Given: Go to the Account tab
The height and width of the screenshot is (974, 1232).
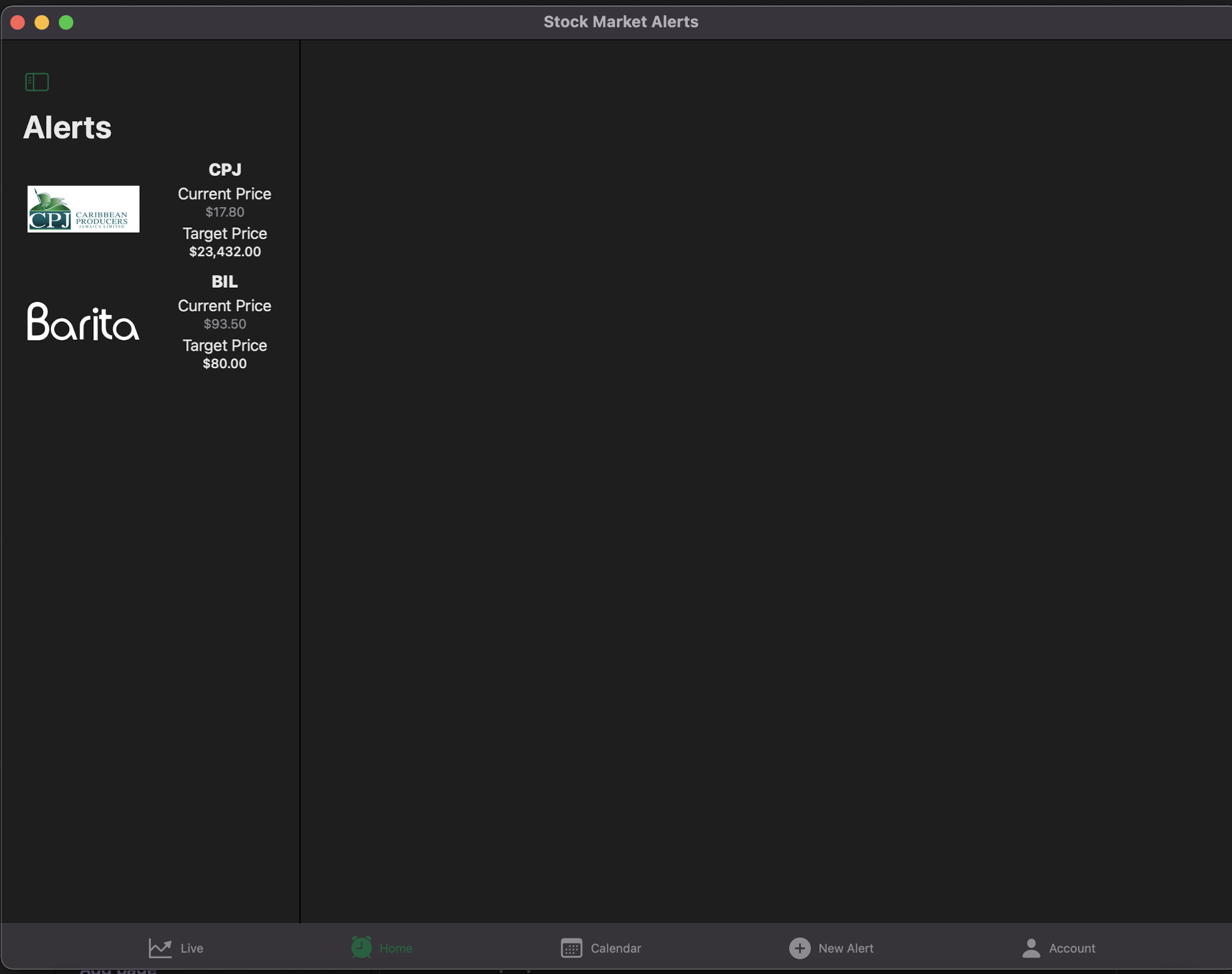Looking at the screenshot, I should tap(1071, 949).
